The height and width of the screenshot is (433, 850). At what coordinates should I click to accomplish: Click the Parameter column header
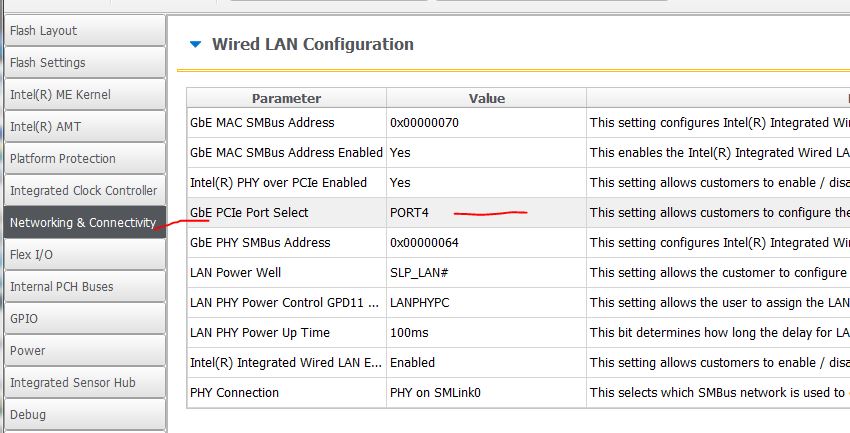pyautogui.click(x=286, y=98)
